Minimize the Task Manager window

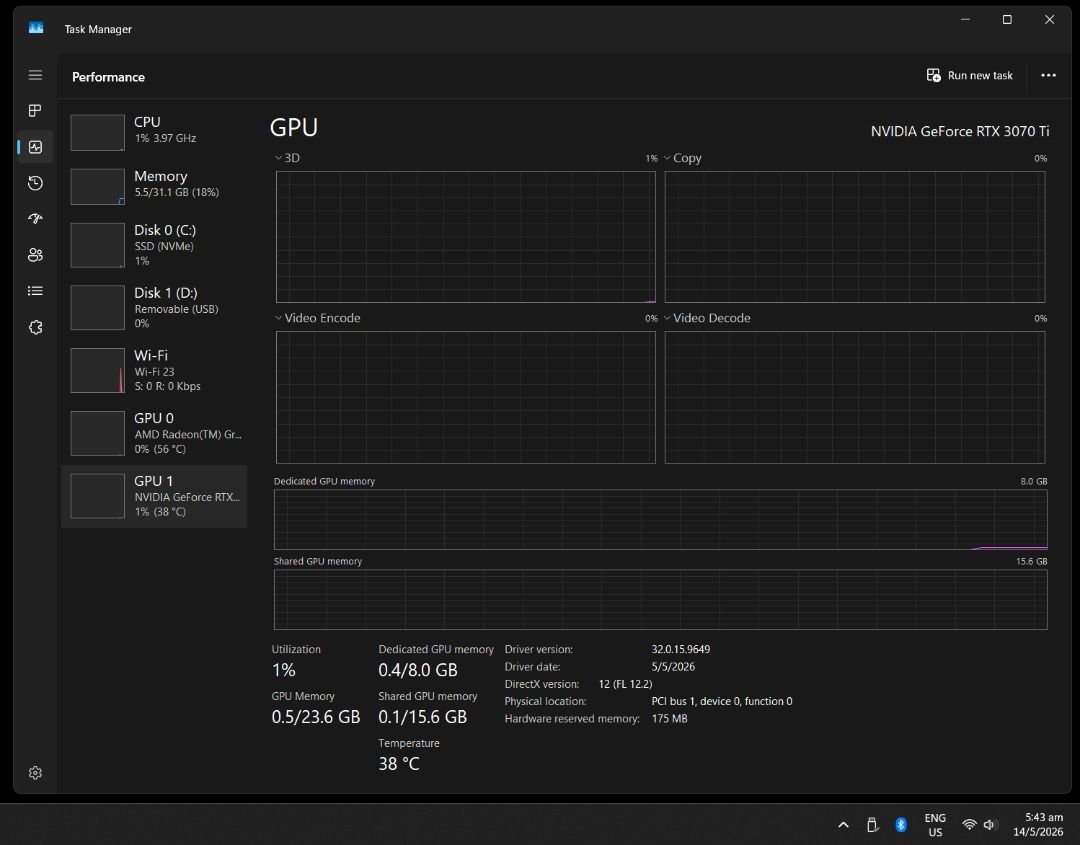pos(965,19)
